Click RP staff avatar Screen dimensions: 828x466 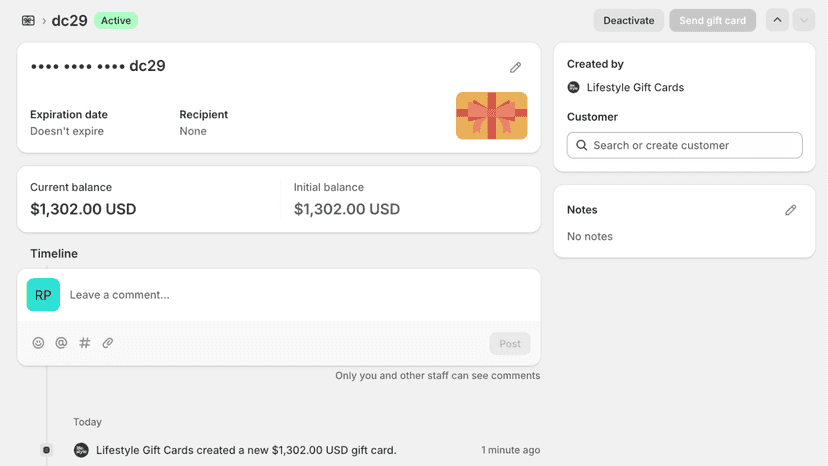coord(43,295)
